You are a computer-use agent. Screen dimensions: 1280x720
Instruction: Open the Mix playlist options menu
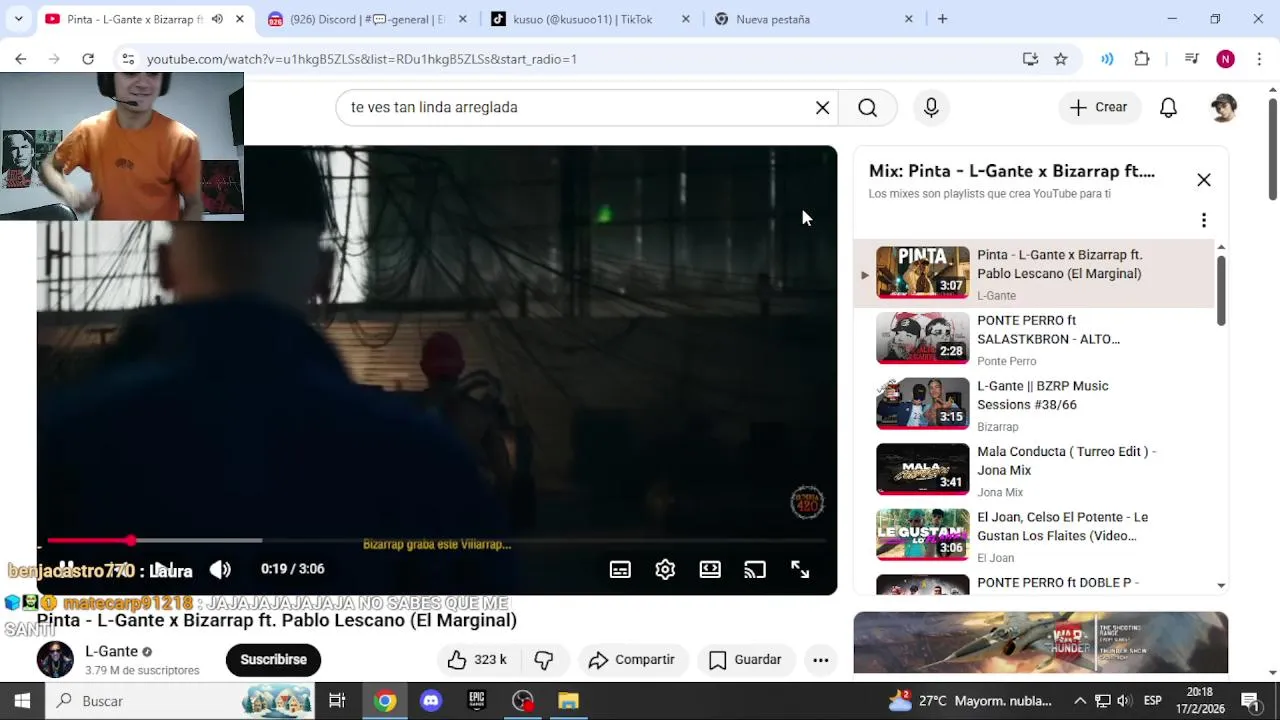tap(1203, 220)
